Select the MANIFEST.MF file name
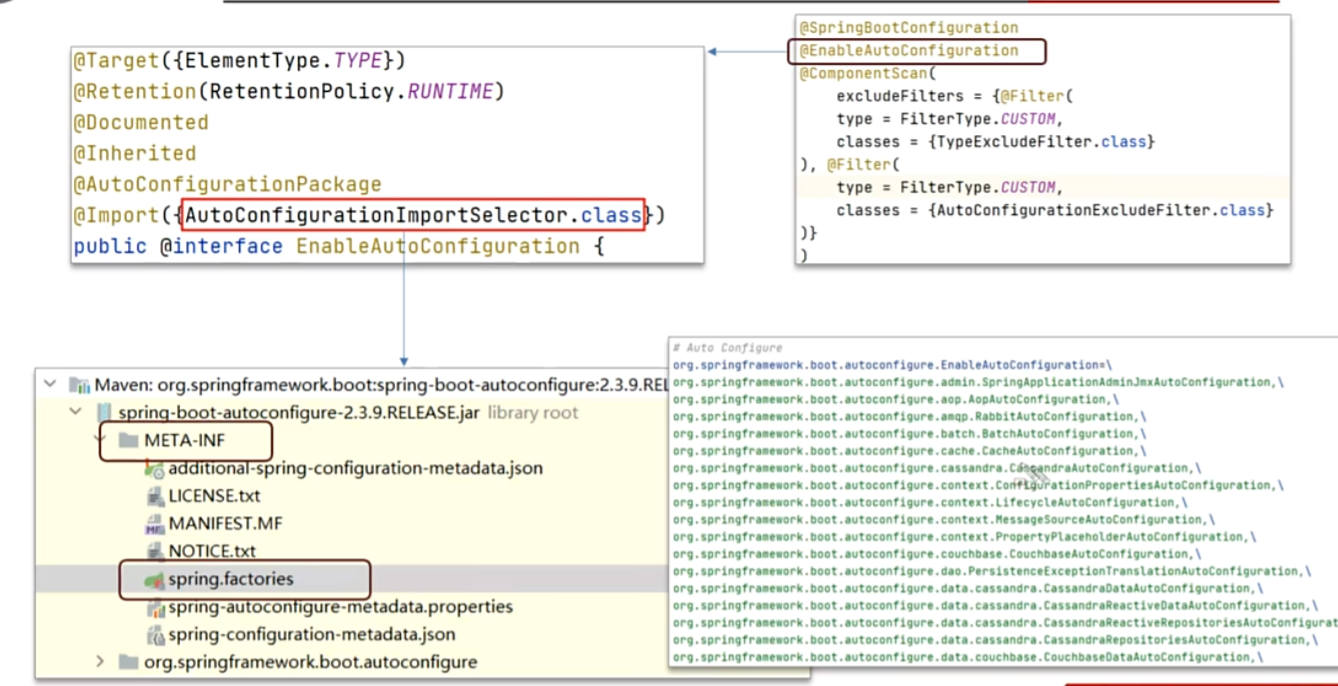This screenshot has height=686, width=1338. (226, 524)
